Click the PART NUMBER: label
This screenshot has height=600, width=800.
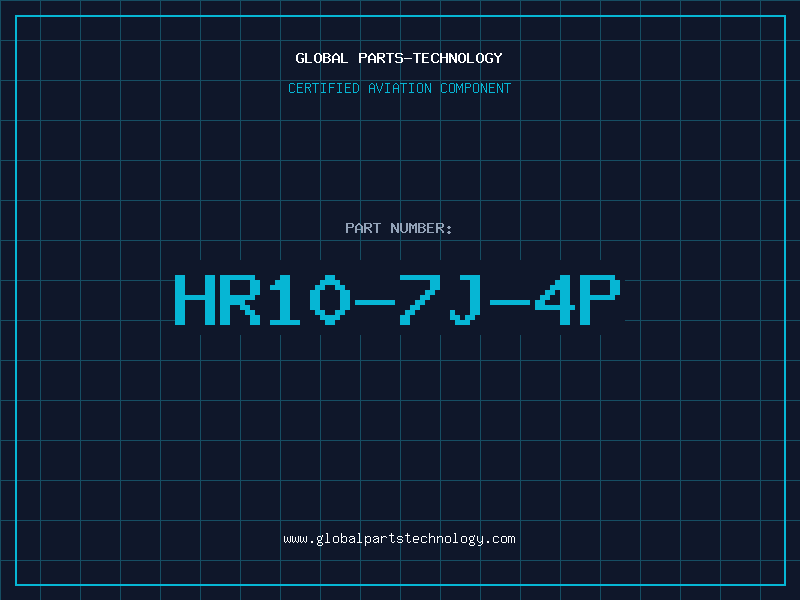tap(398, 228)
